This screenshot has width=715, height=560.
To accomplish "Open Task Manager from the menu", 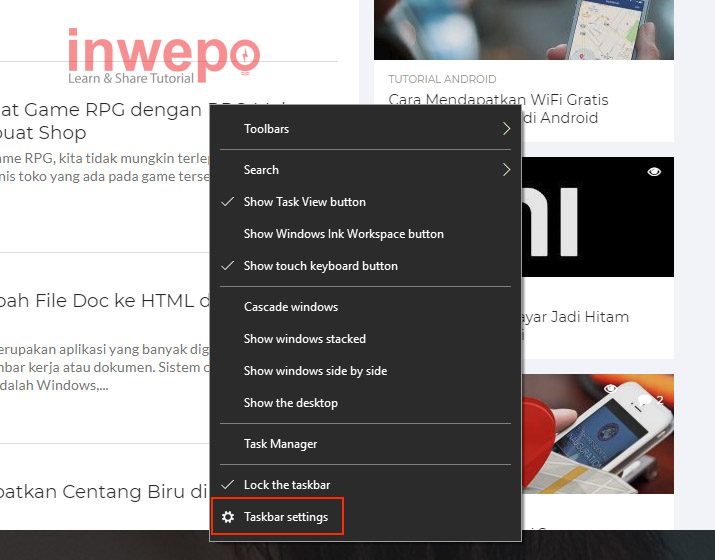I will click(x=365, y=444).
